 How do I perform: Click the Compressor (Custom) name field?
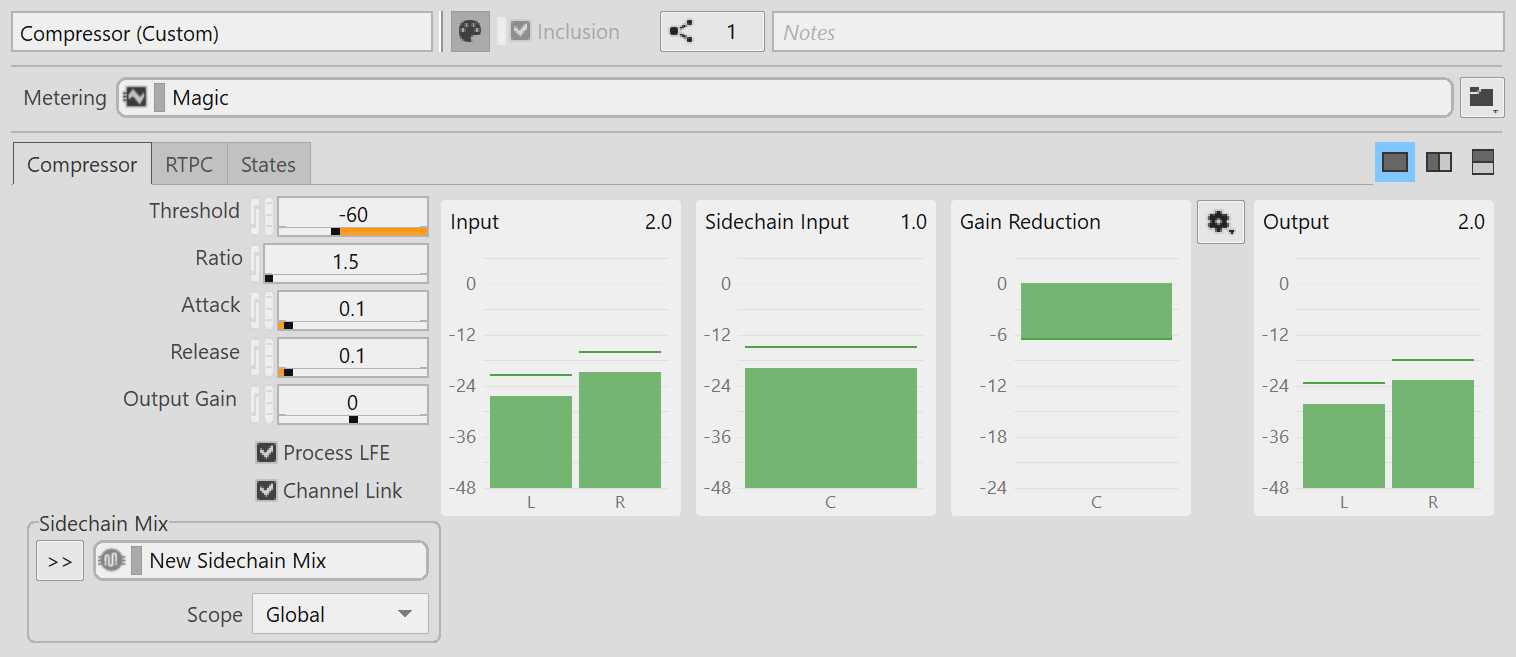pyautogui.click(x=221, y=32)
